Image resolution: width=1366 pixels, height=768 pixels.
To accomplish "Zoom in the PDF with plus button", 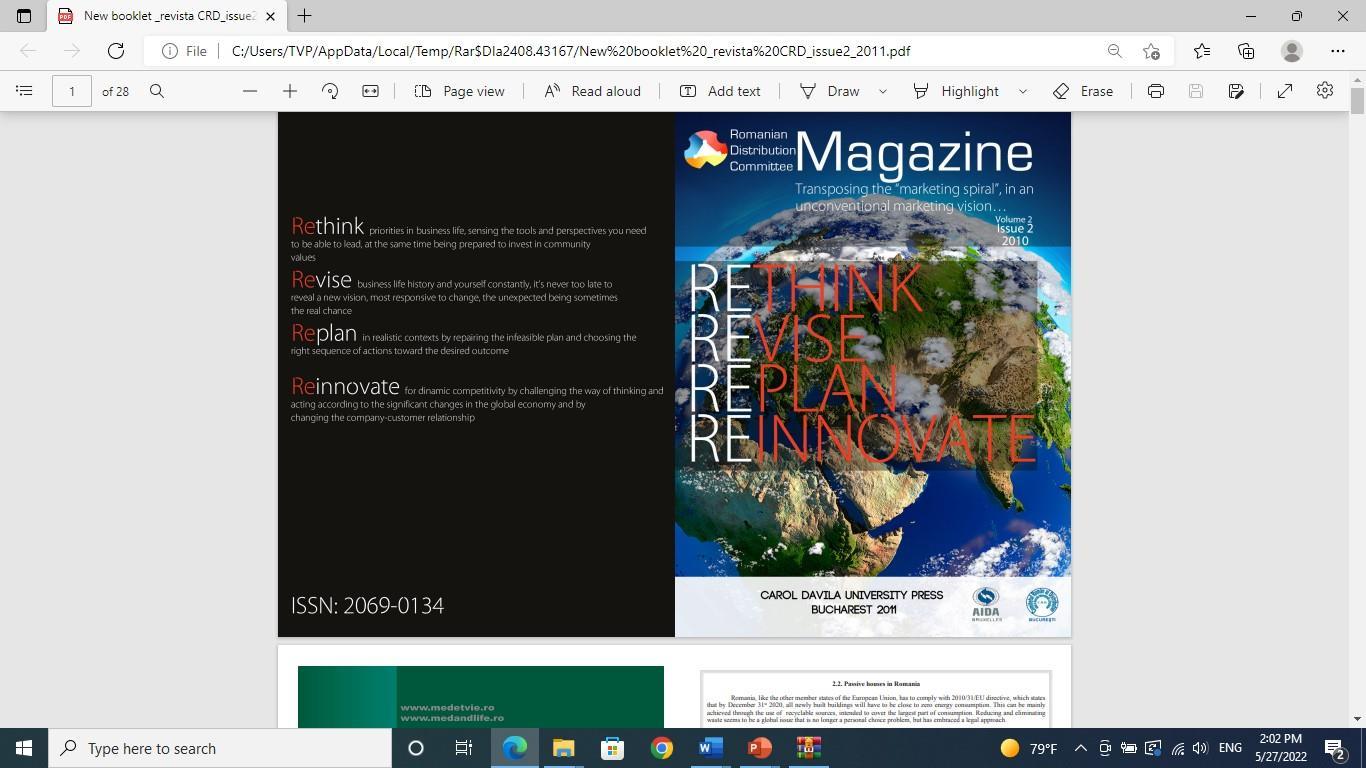I will [x=290, y=91].
